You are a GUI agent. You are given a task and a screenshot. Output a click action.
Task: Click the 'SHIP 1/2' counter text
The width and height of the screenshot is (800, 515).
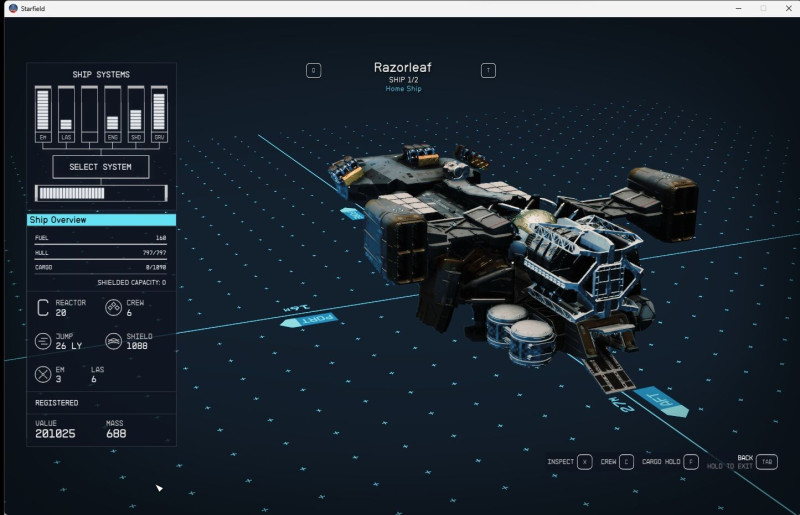click(403, 80)
